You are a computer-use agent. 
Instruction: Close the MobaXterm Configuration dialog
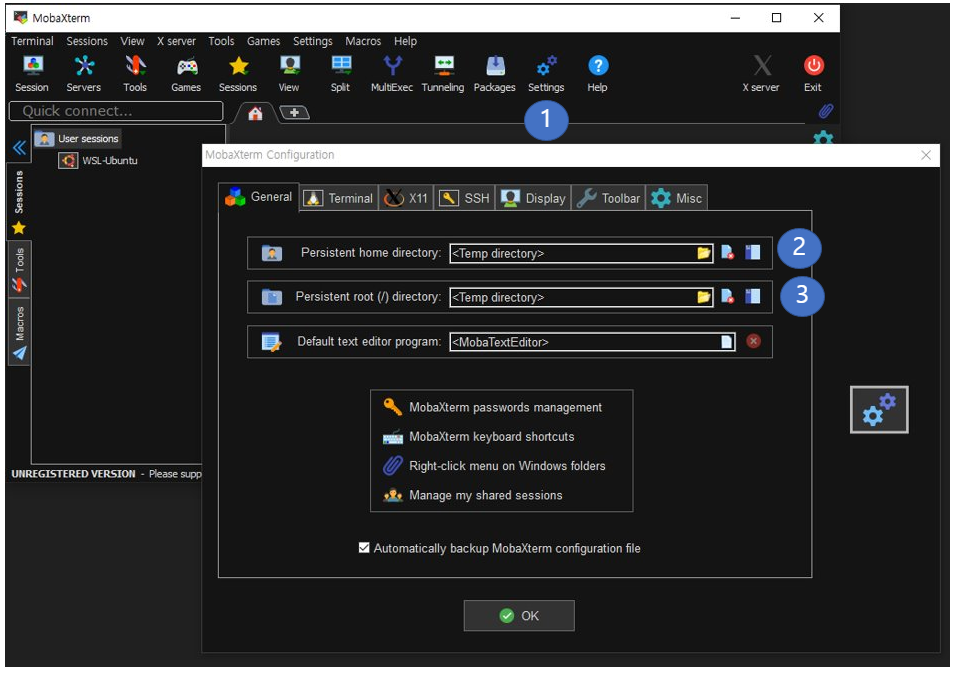click(x=926, y=155)
